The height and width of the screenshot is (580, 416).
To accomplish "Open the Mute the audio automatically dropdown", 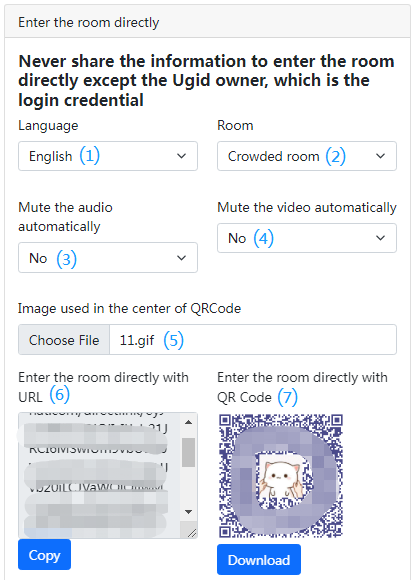I will (108, 258).
